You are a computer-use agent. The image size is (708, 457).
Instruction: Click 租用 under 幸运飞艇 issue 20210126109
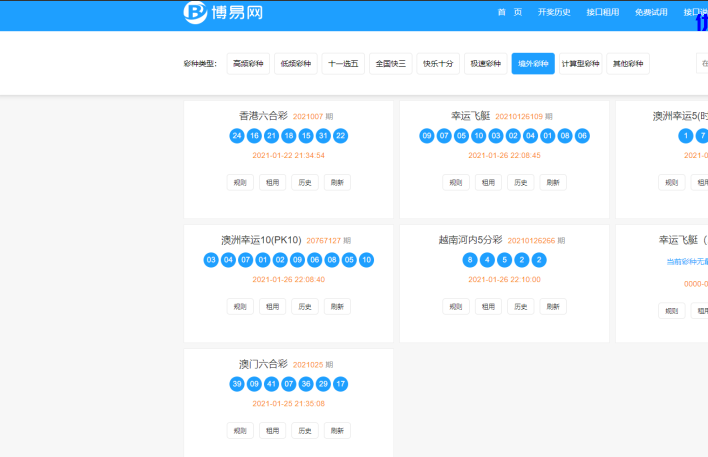488,182
